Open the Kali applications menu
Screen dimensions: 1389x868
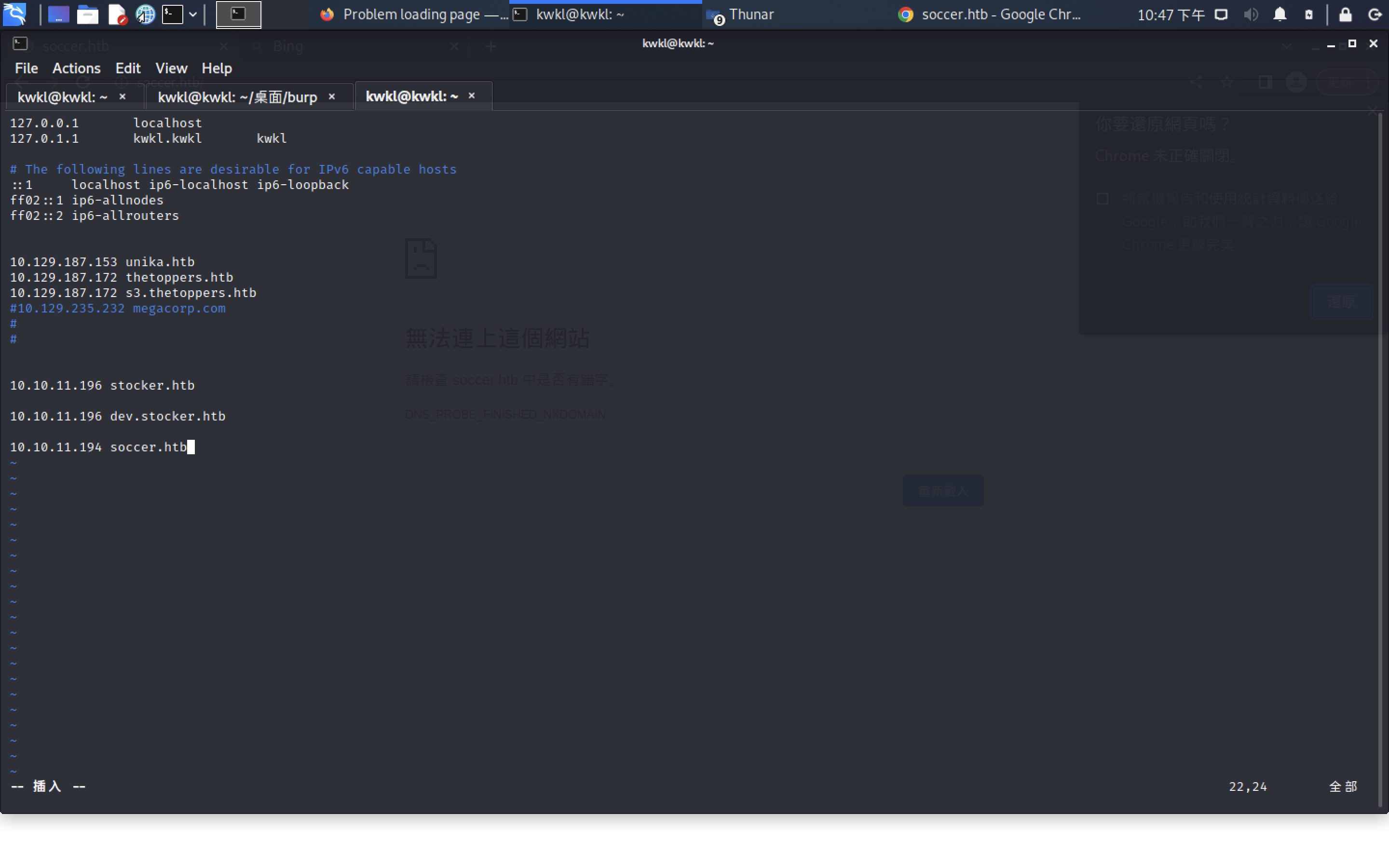click(x=14, y=14)
